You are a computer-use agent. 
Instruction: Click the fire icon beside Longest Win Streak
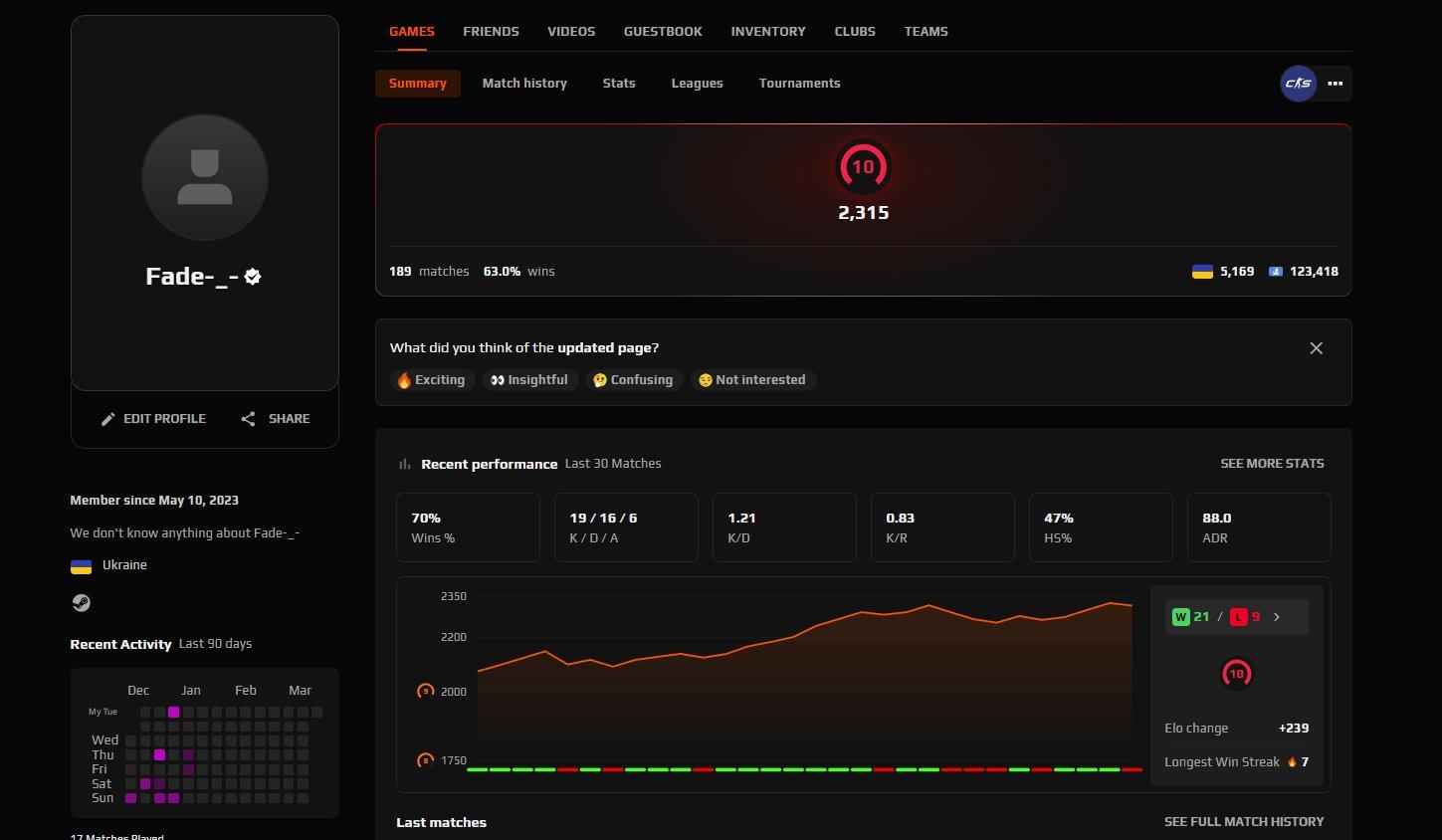coord(1291,761)
